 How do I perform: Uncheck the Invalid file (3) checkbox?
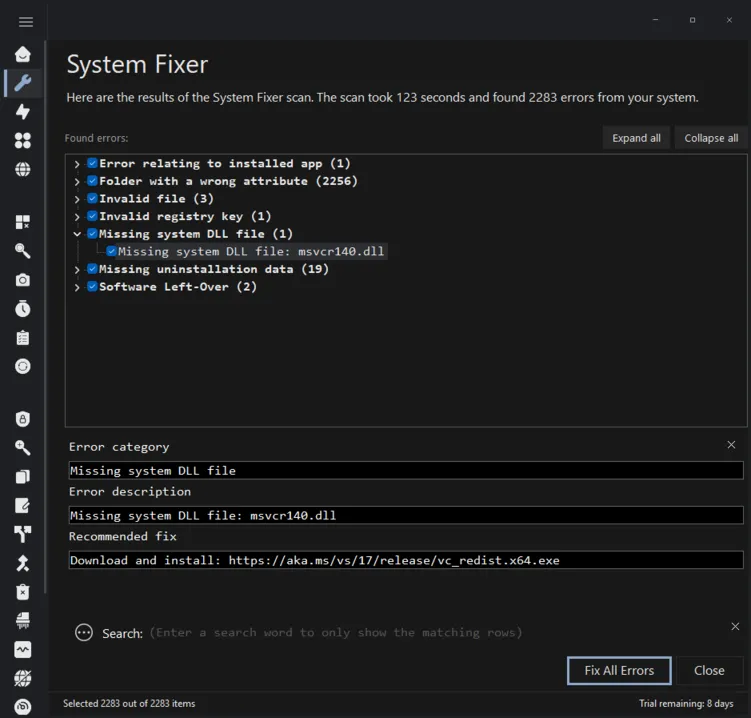pyautogui.click(x=92, y=198)
